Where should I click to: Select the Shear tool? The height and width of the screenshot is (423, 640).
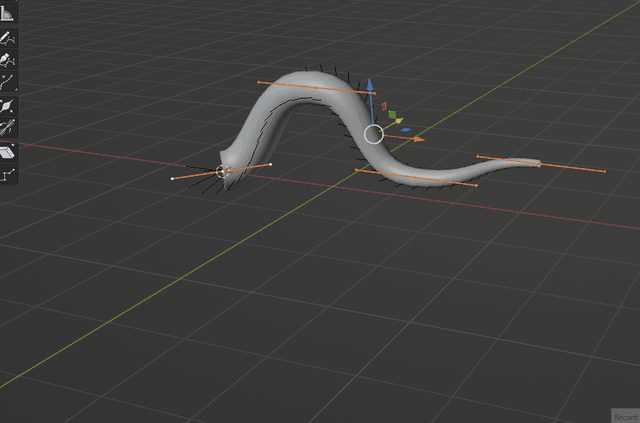point(8,152)
